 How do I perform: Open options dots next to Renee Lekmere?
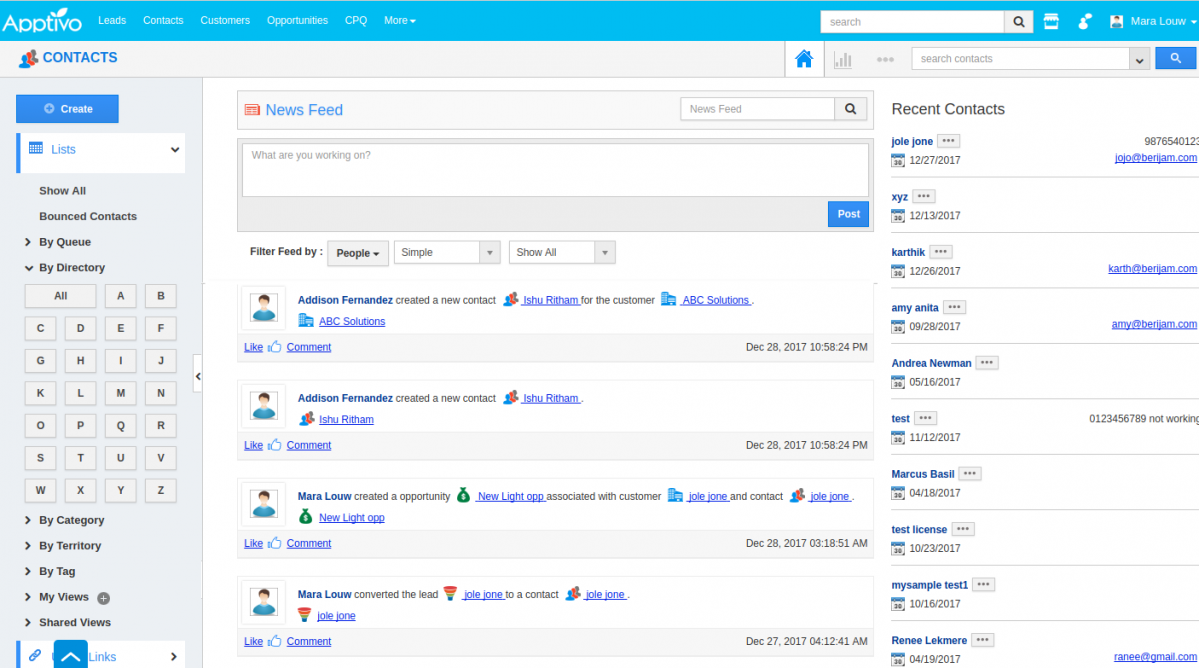click(983, 640)
